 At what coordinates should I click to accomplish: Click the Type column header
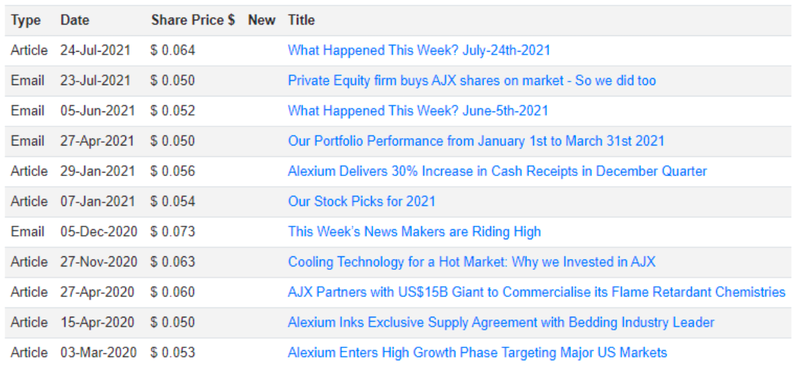tap(26, 20)
